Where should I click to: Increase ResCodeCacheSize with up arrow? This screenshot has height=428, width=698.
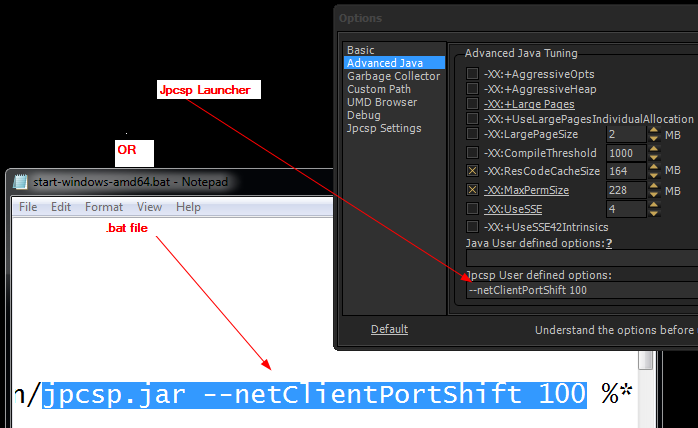click(653, 167)
